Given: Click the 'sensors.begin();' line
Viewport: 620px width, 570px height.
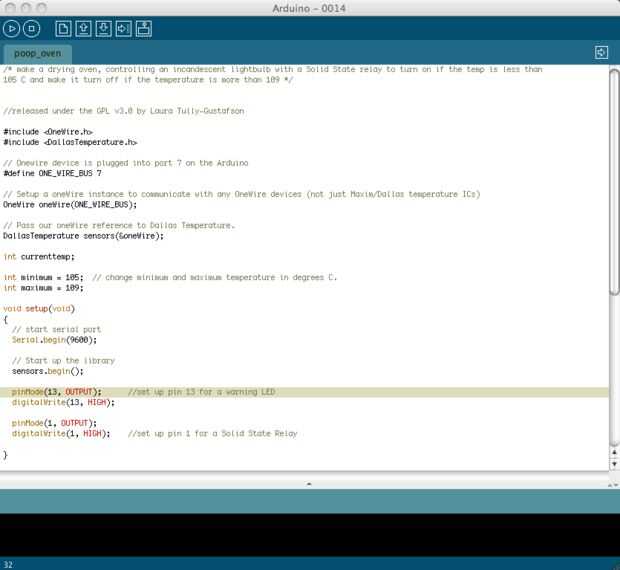Looking at the screenshot, I should click(47, 371).
